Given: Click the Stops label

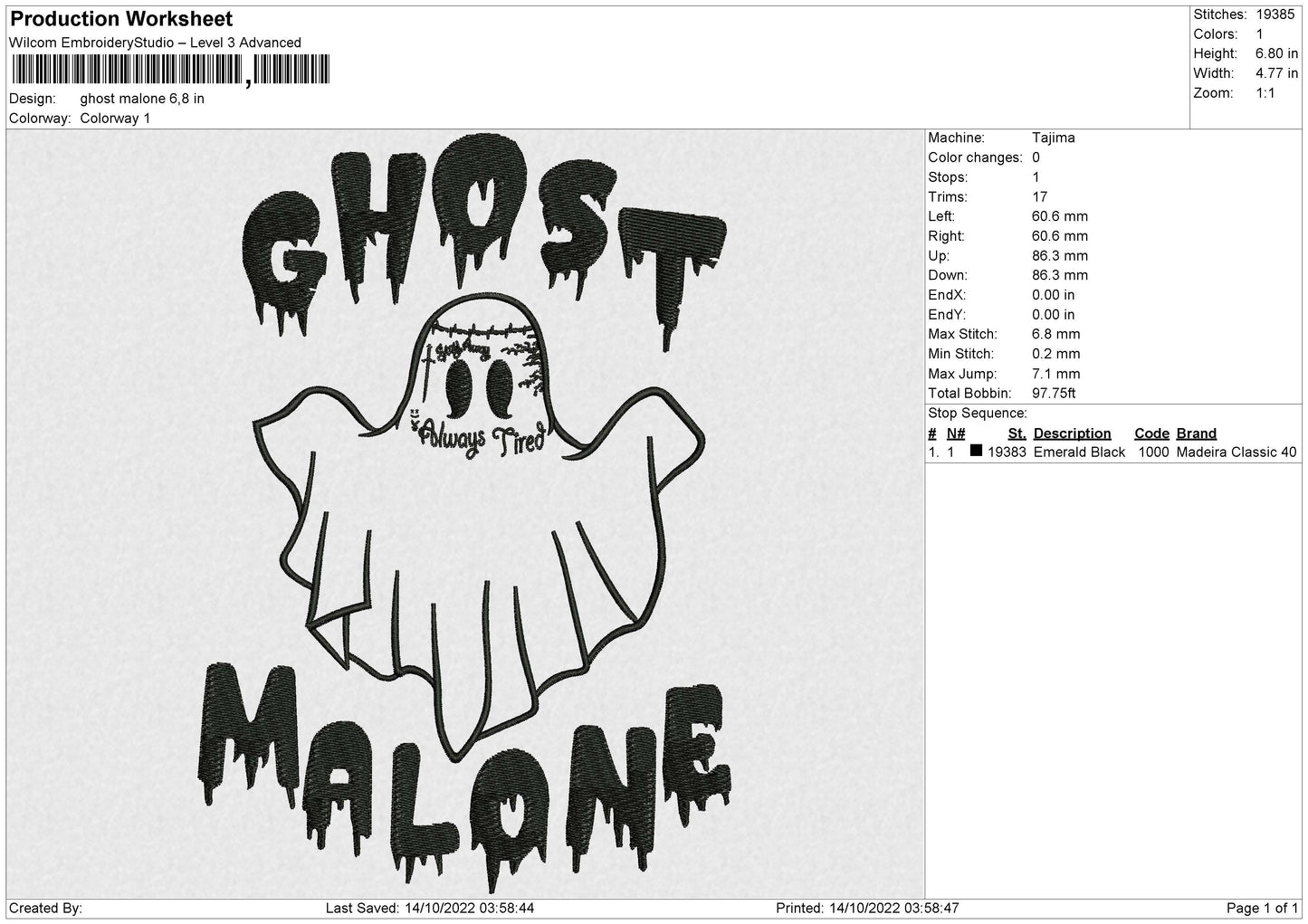Looking at the screenshot, I should (948, 177).
